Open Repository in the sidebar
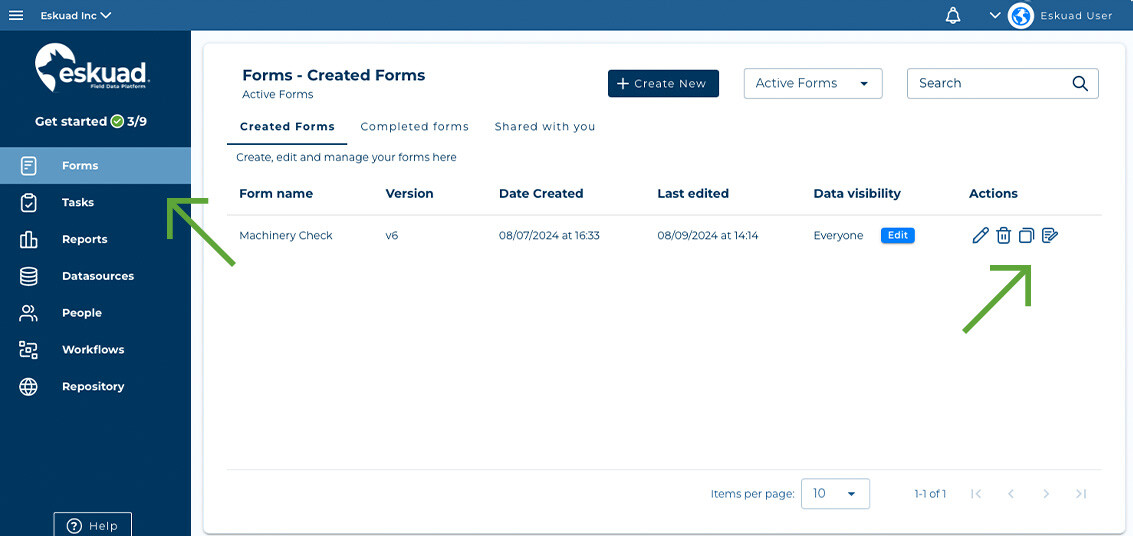1133x536 pixels. coord(95,386)
